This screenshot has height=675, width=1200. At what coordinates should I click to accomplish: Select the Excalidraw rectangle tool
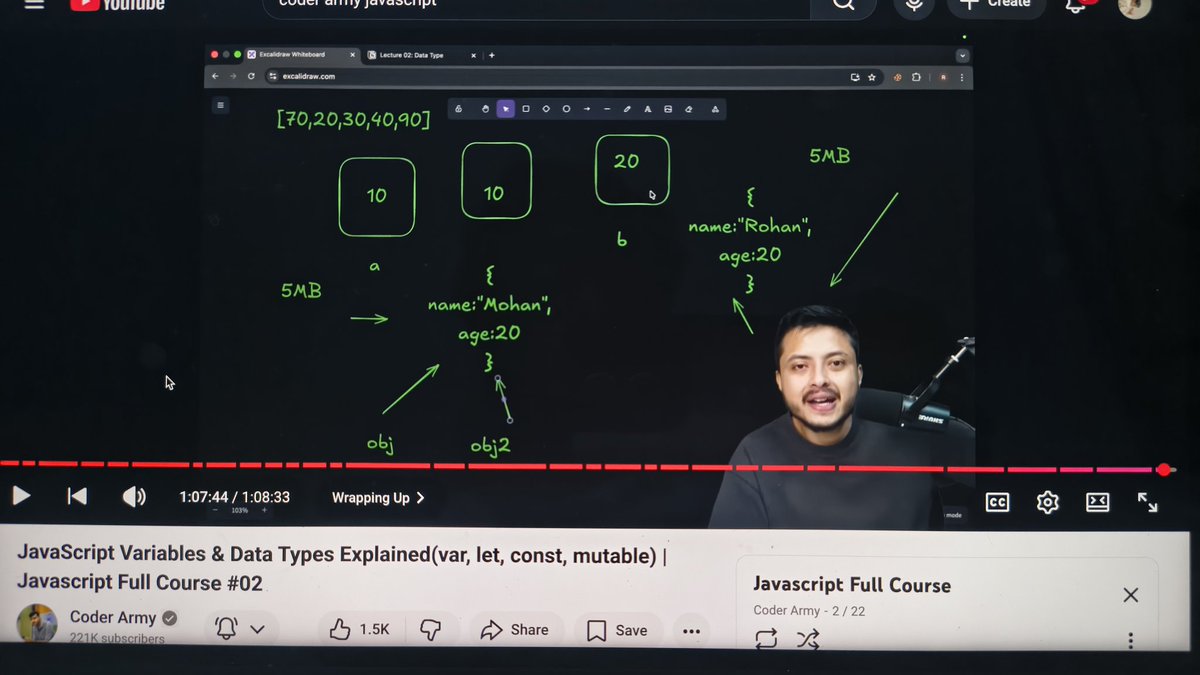(x=526, y=109)
